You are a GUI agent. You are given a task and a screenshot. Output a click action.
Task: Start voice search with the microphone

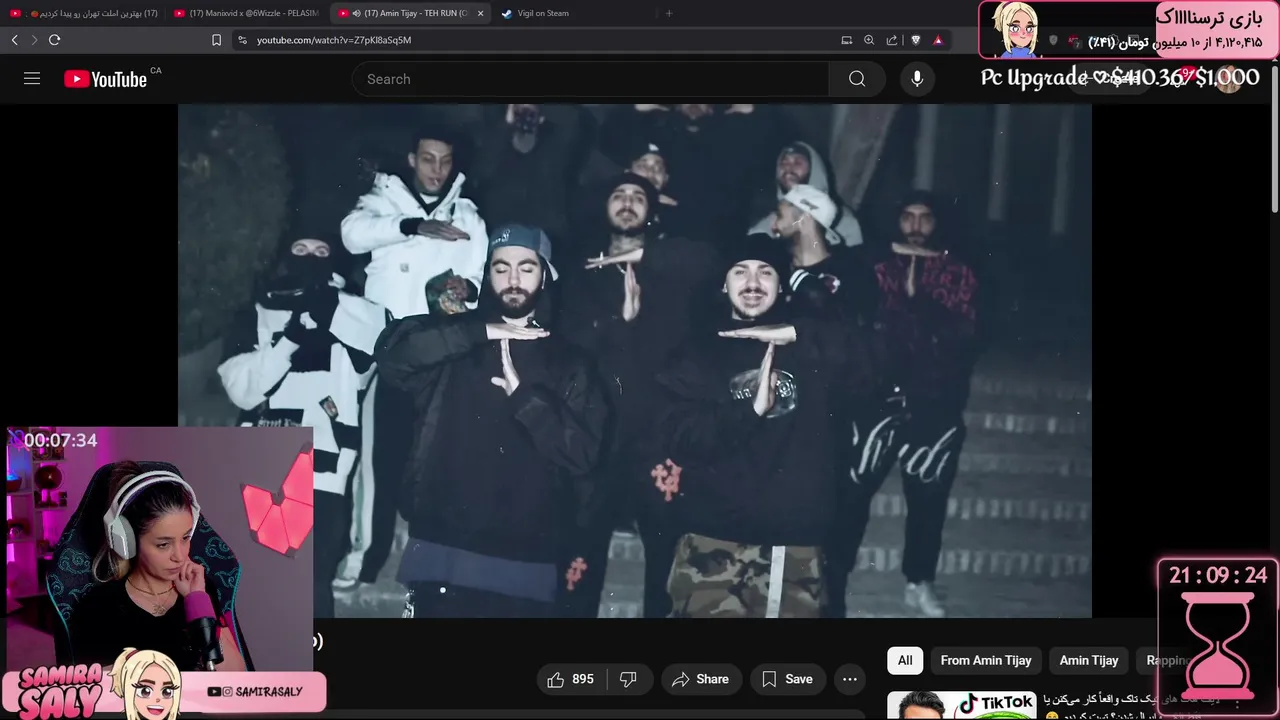(917, 79)
